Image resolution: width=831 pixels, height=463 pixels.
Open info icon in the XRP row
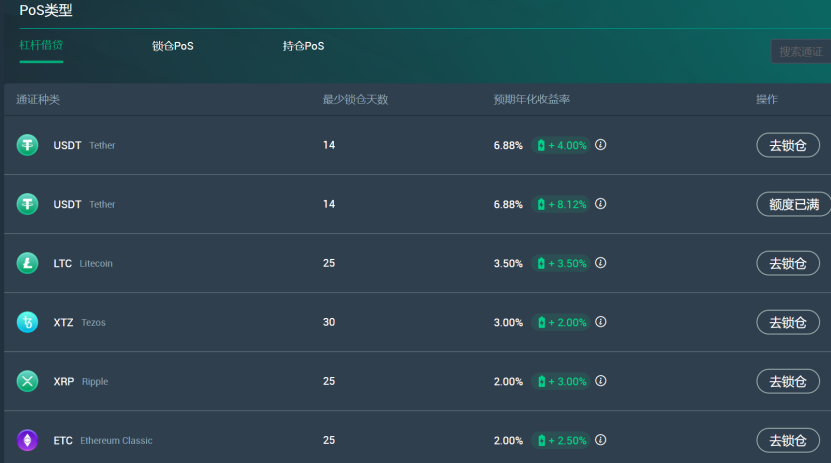[600, 381]
